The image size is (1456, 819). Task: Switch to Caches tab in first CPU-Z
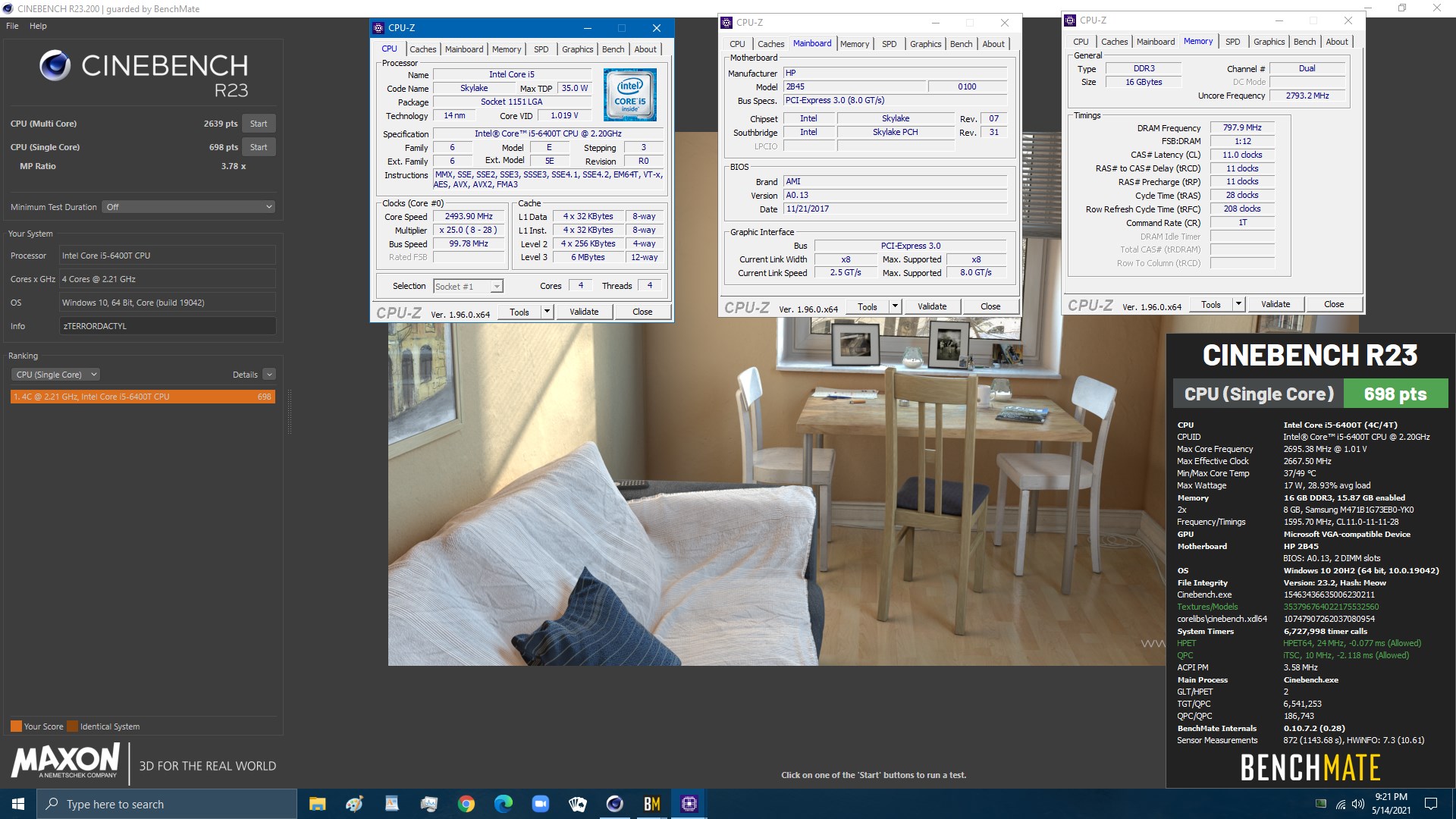pyautogui.click(x=423, y=49)
